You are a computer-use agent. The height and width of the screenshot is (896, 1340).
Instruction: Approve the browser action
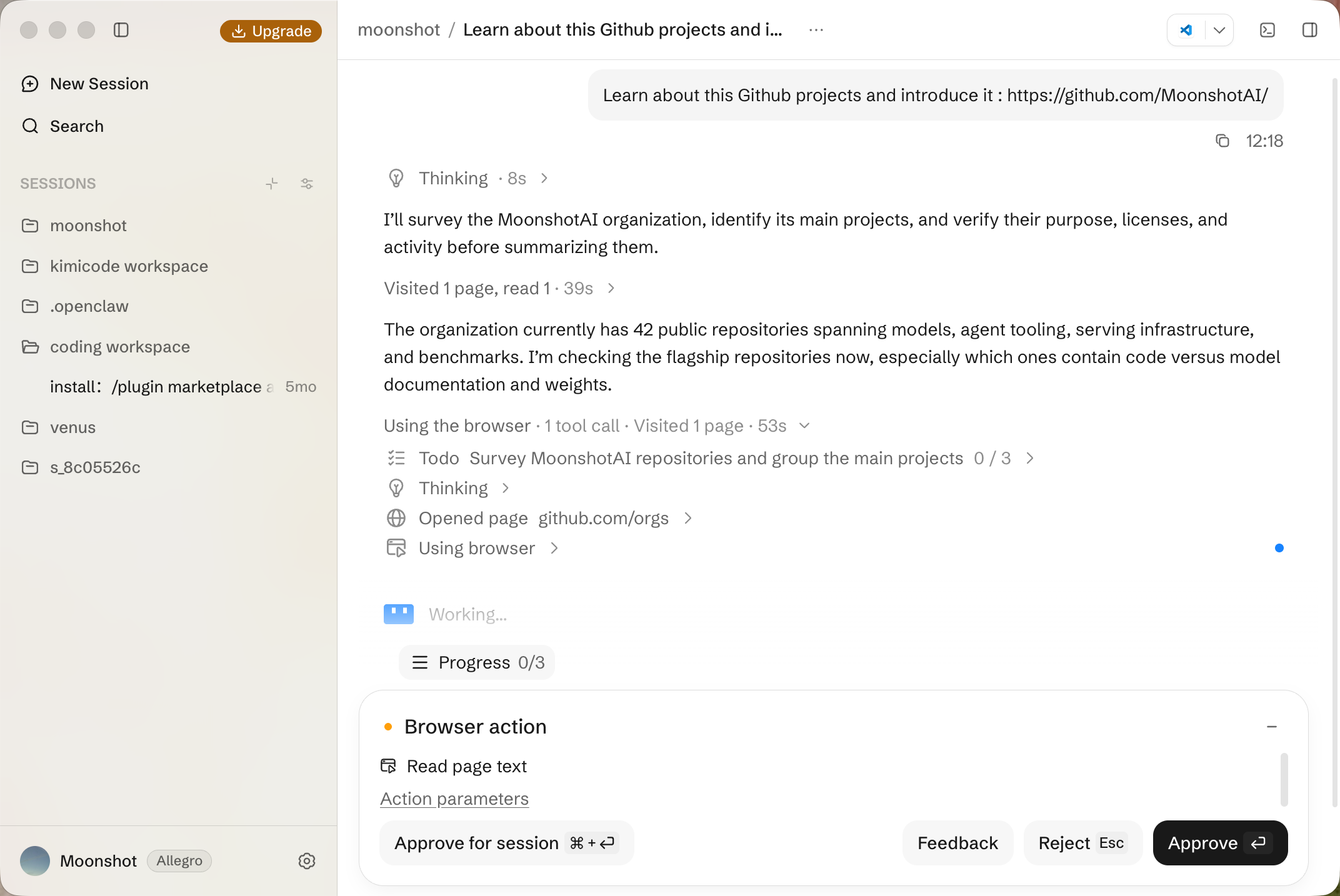pyautogui.click(x=1220, y=844)
